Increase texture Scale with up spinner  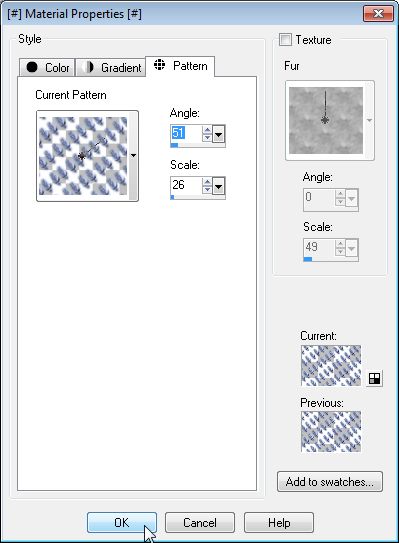pyautogui.click(x=340, y=244)
